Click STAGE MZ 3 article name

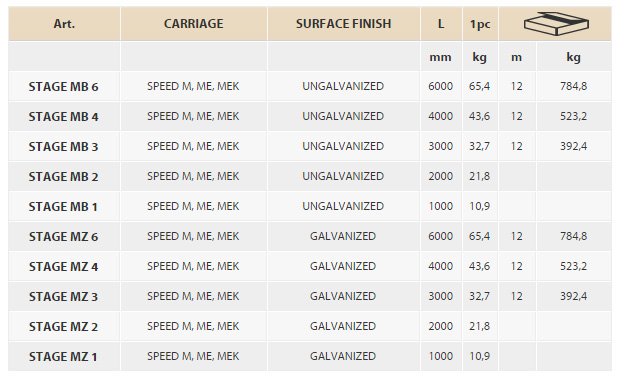[x=63, y=296]
